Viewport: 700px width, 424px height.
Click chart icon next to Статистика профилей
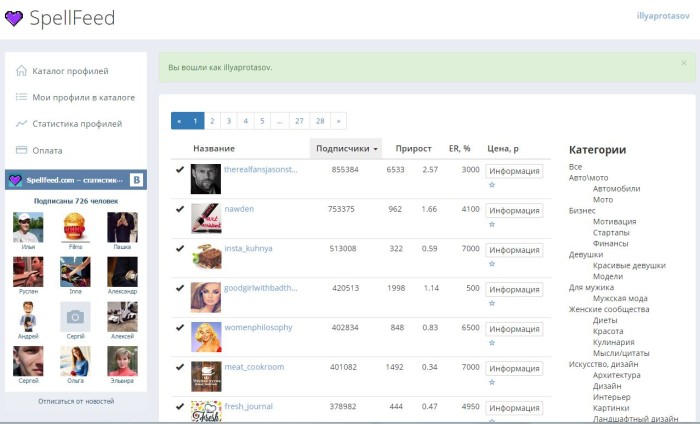(x=21, y=124)
